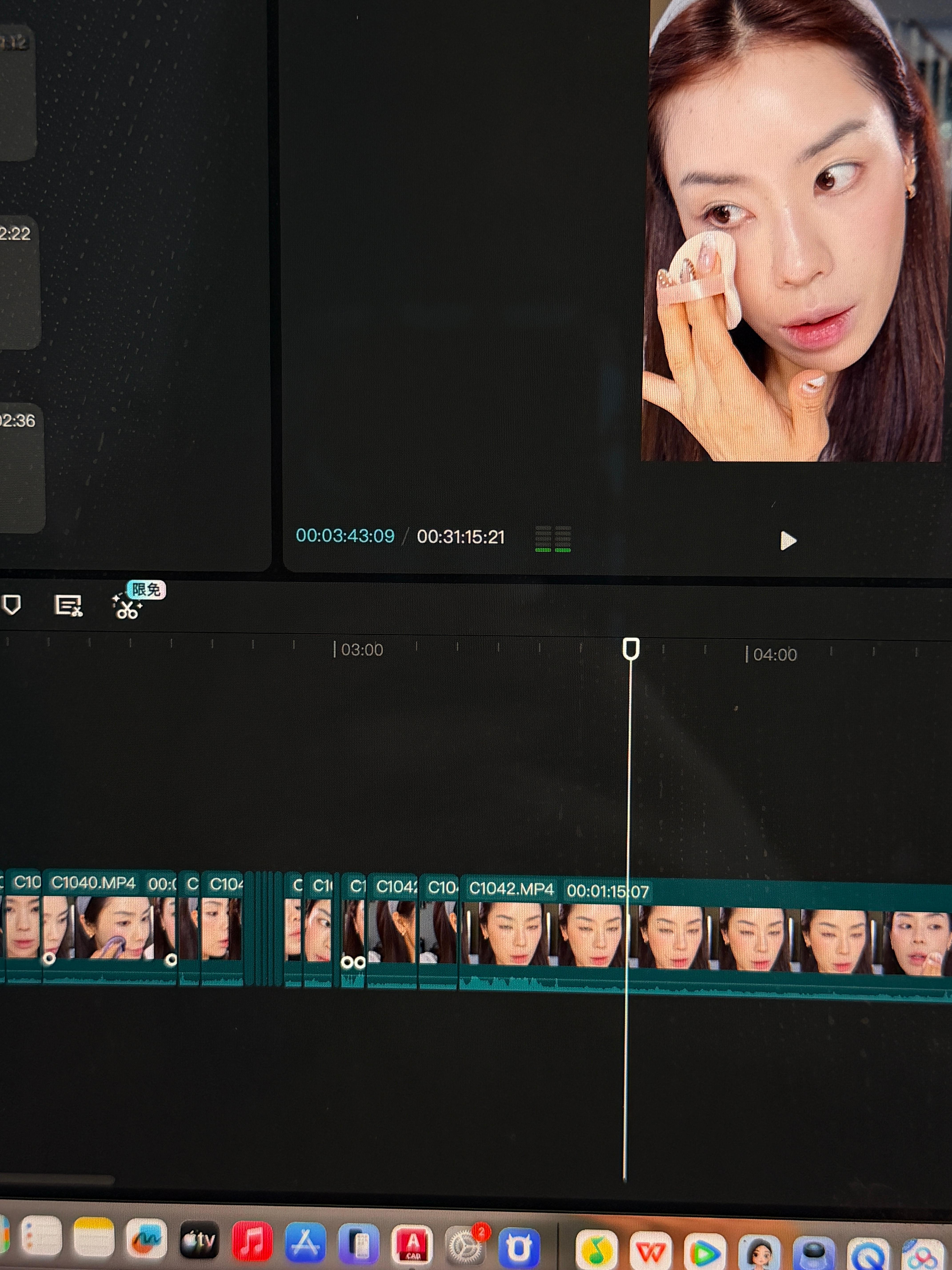This screenshot has width=952, height=1270.
Task: Open Apple Music from the Dock
Action: point(252,1241)
